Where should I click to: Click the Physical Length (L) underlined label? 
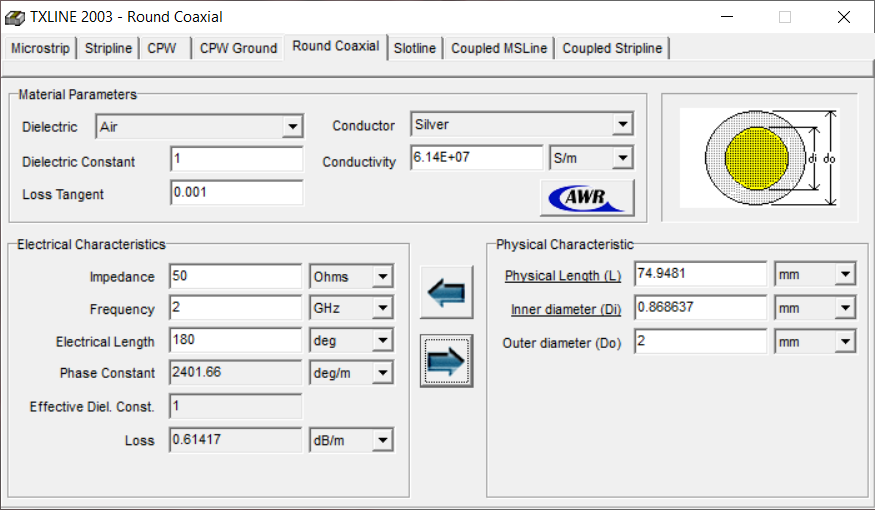(x=562, y=276)
